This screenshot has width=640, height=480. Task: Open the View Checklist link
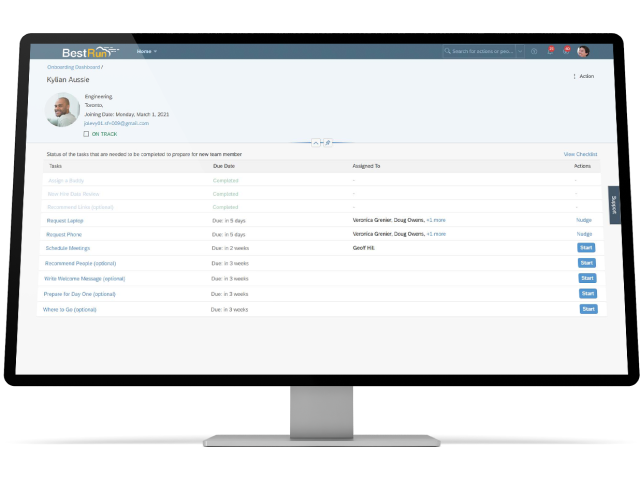(579, 154)
